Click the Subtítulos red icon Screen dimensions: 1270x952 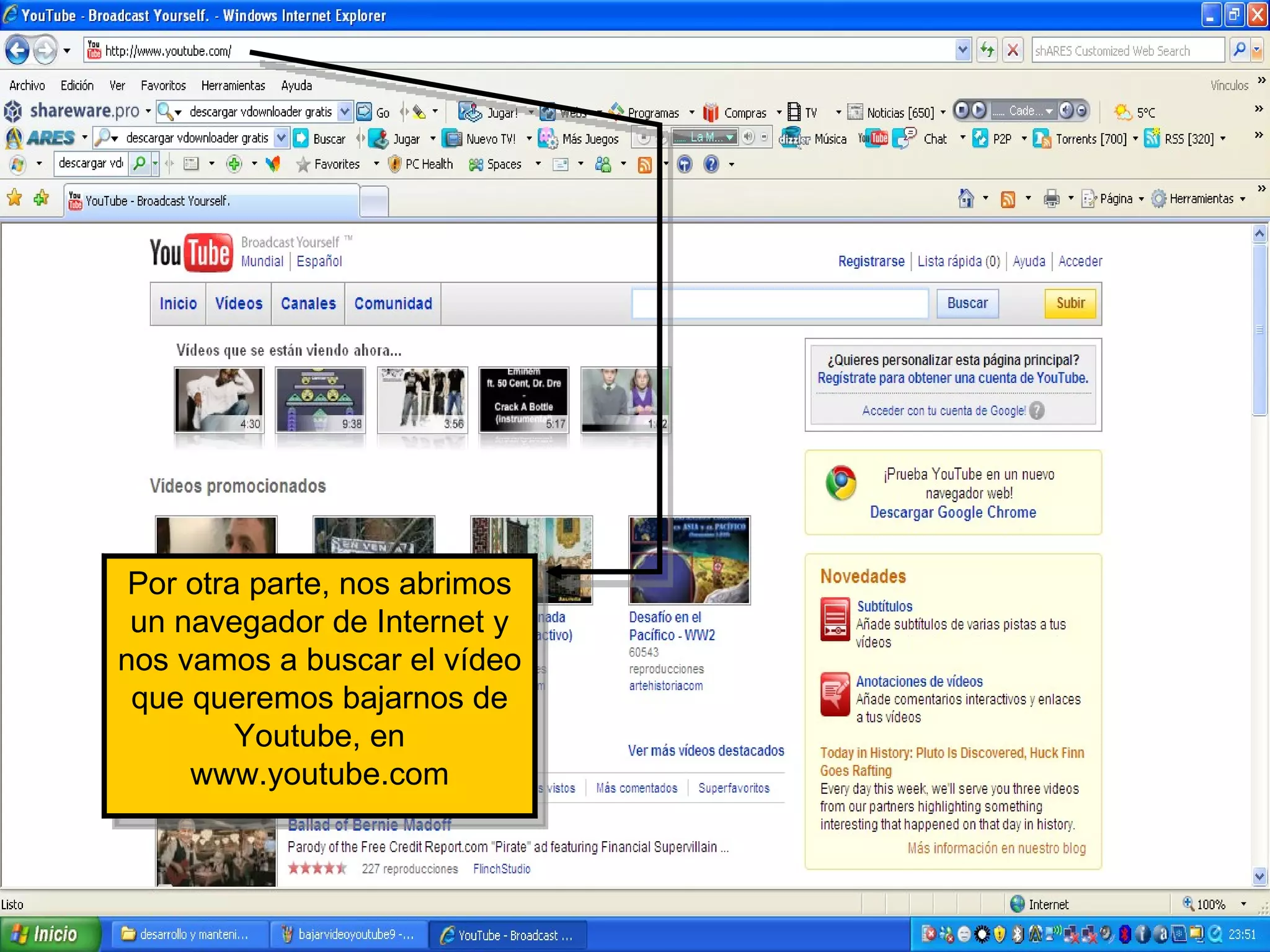835,619
